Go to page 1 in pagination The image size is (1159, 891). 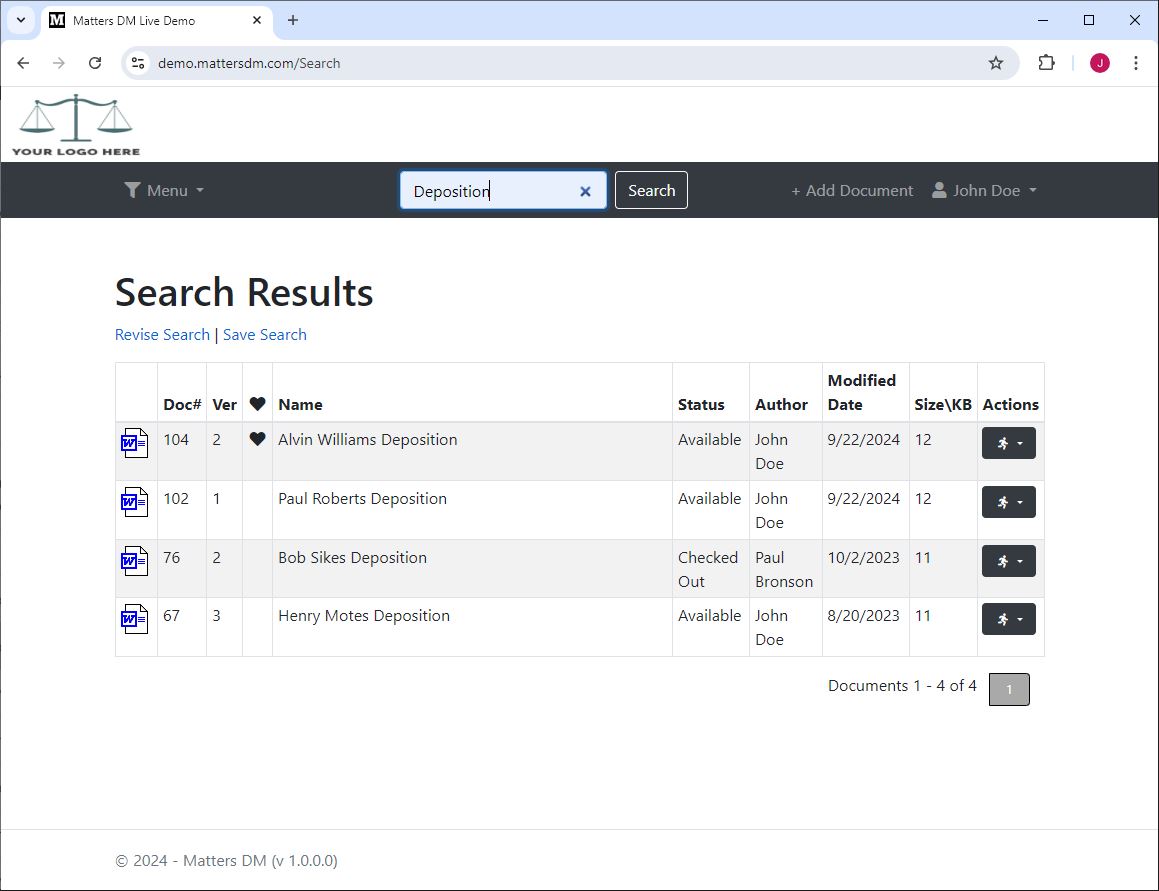pos(1008,689)
